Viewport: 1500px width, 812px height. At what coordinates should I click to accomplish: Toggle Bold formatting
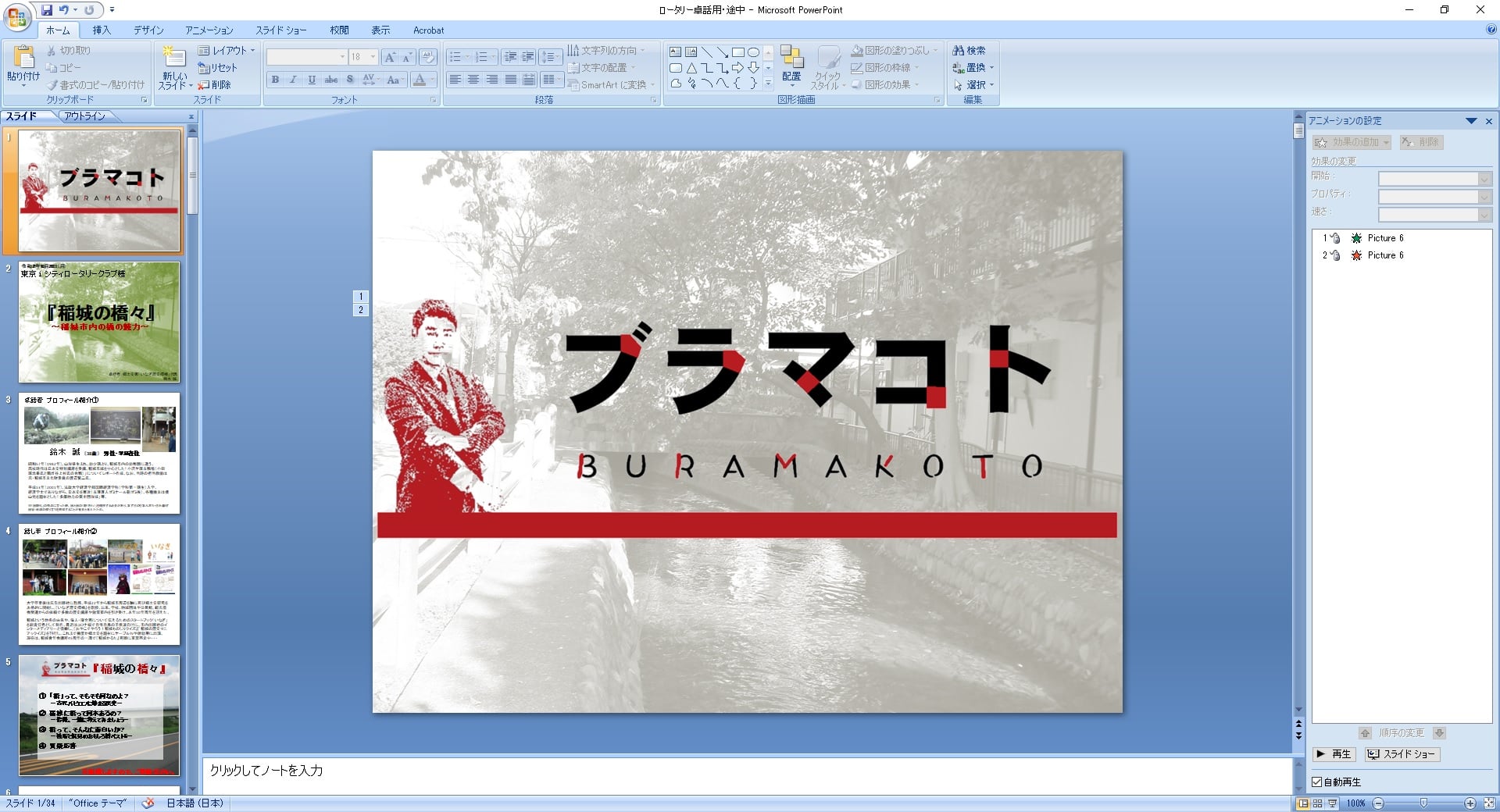(x=275, y=80)
